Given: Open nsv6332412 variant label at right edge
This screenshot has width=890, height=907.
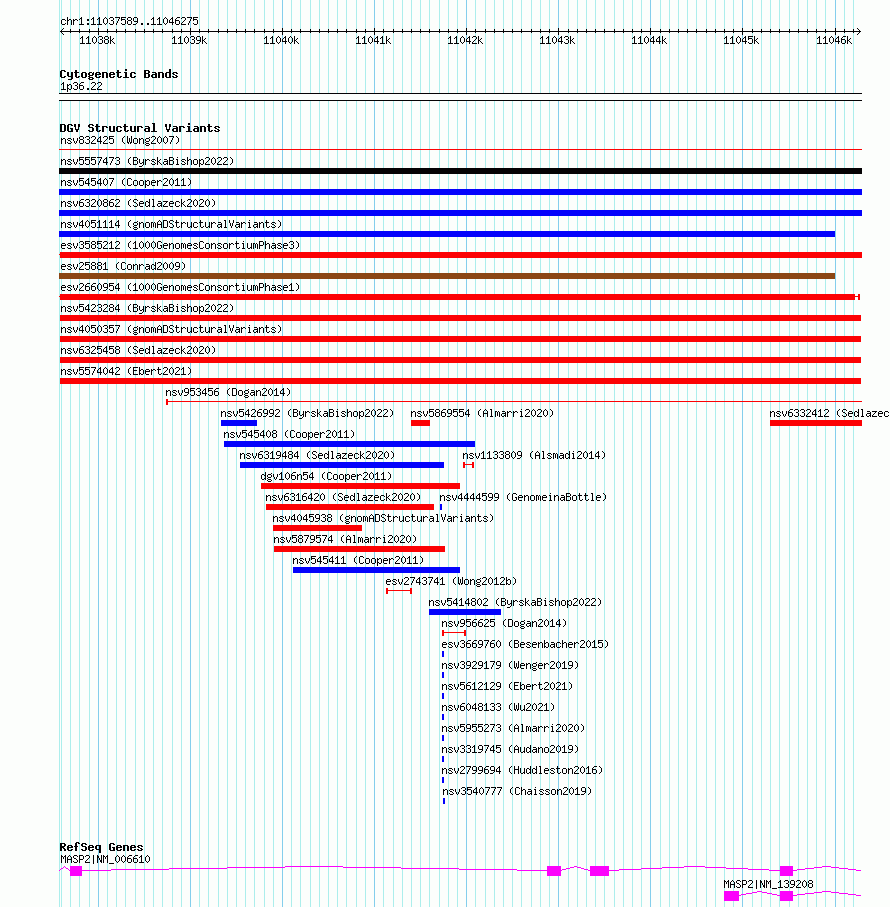Looking at the screenshot, I should click(829, 414).
